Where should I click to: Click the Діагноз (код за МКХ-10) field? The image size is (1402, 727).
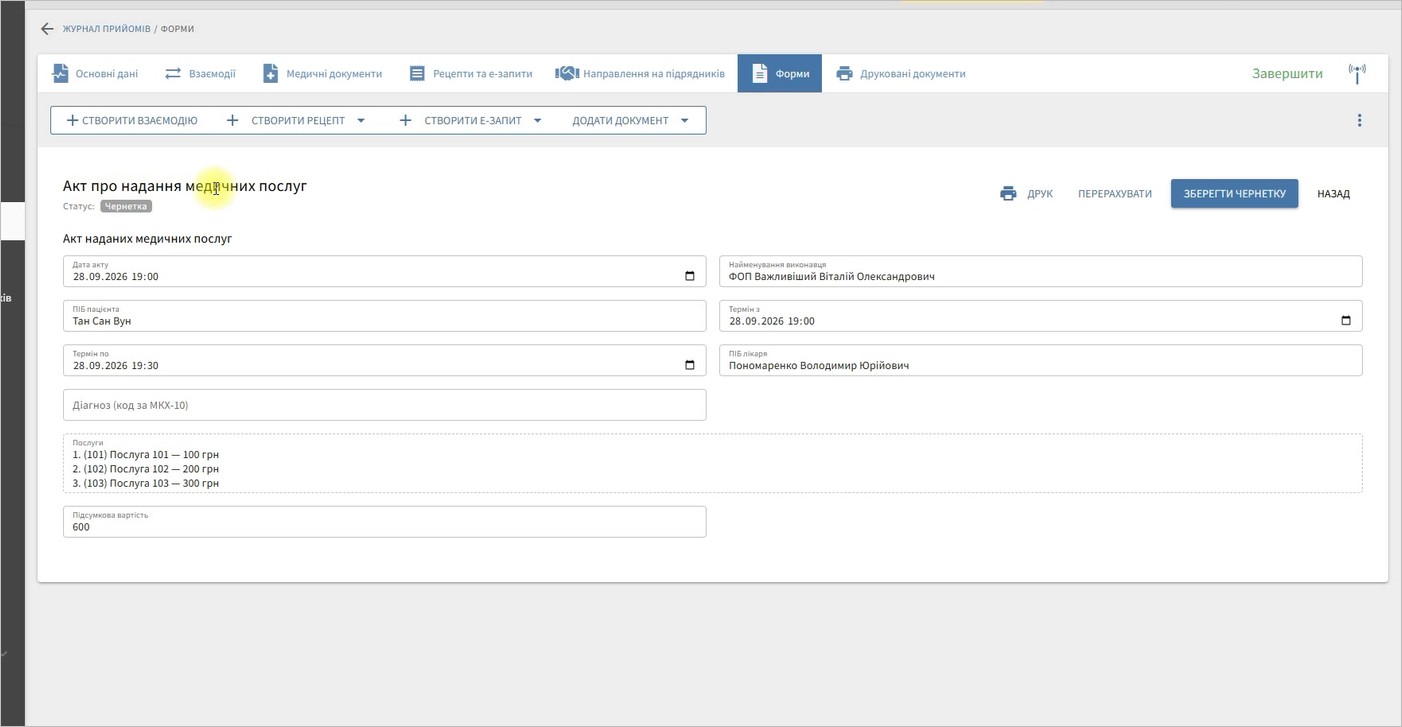coord(384,405)
